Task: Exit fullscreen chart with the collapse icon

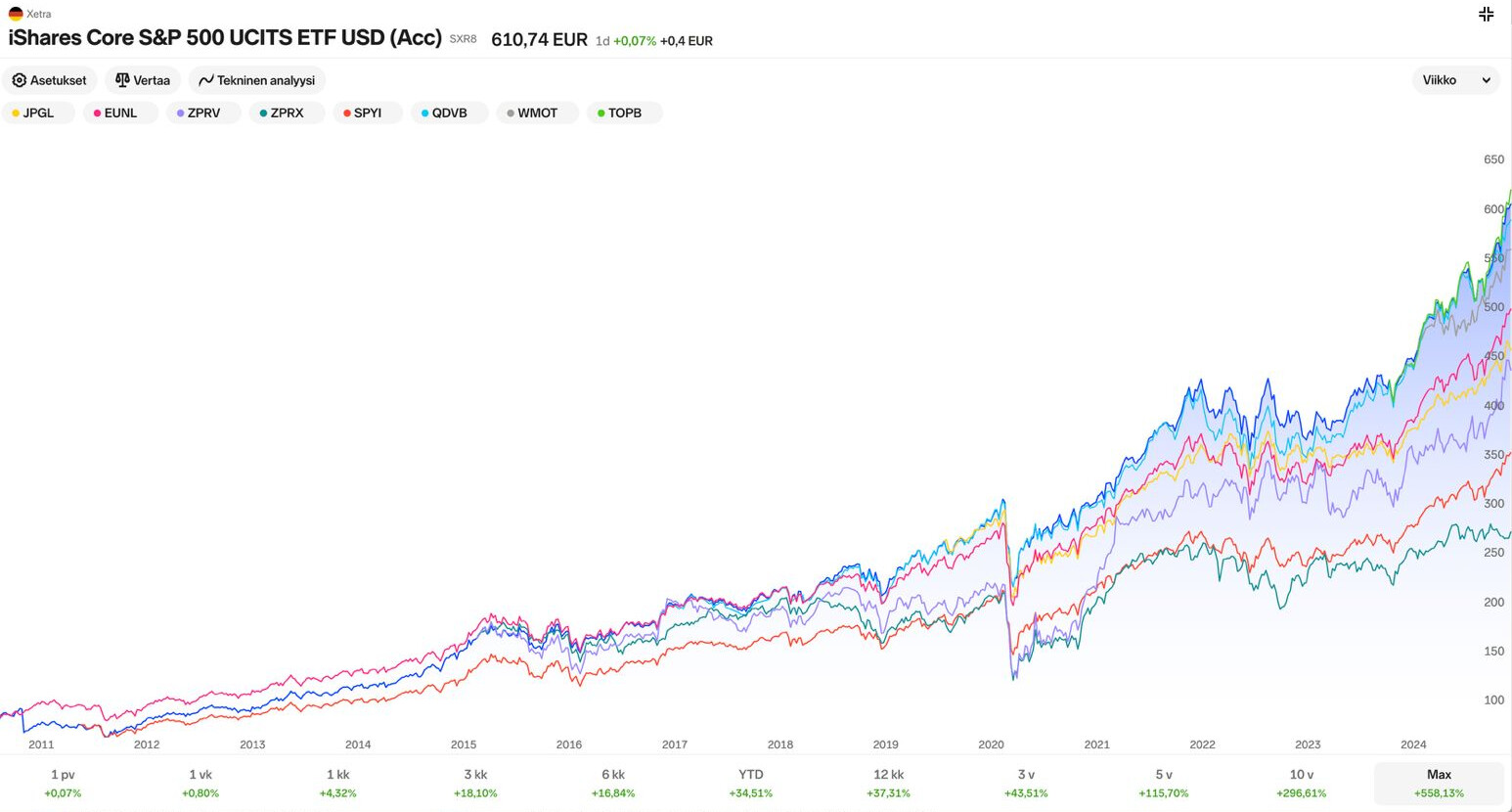Action: (x=1486, y=14)
